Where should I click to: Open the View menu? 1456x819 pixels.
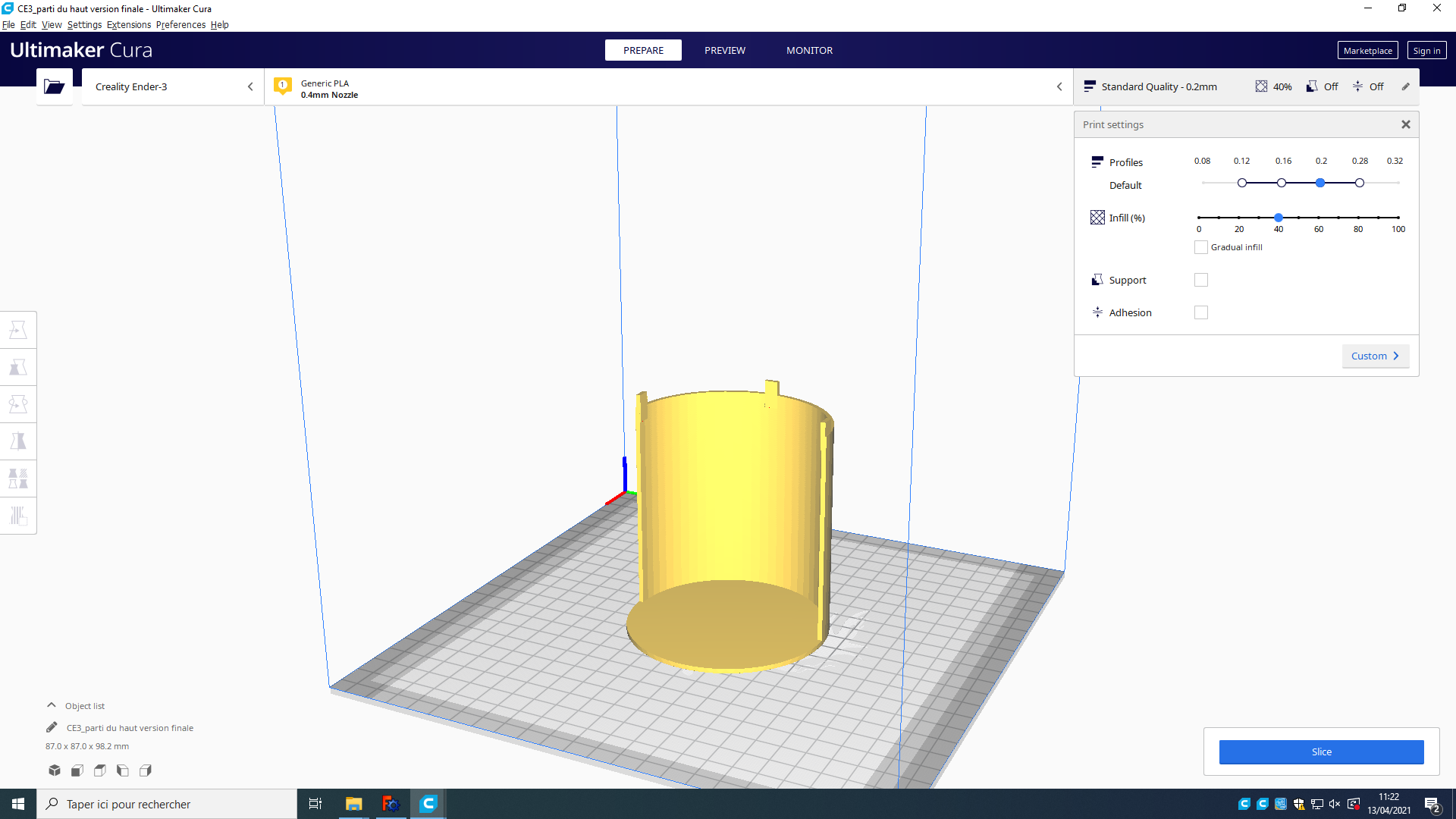click(52, 24)
